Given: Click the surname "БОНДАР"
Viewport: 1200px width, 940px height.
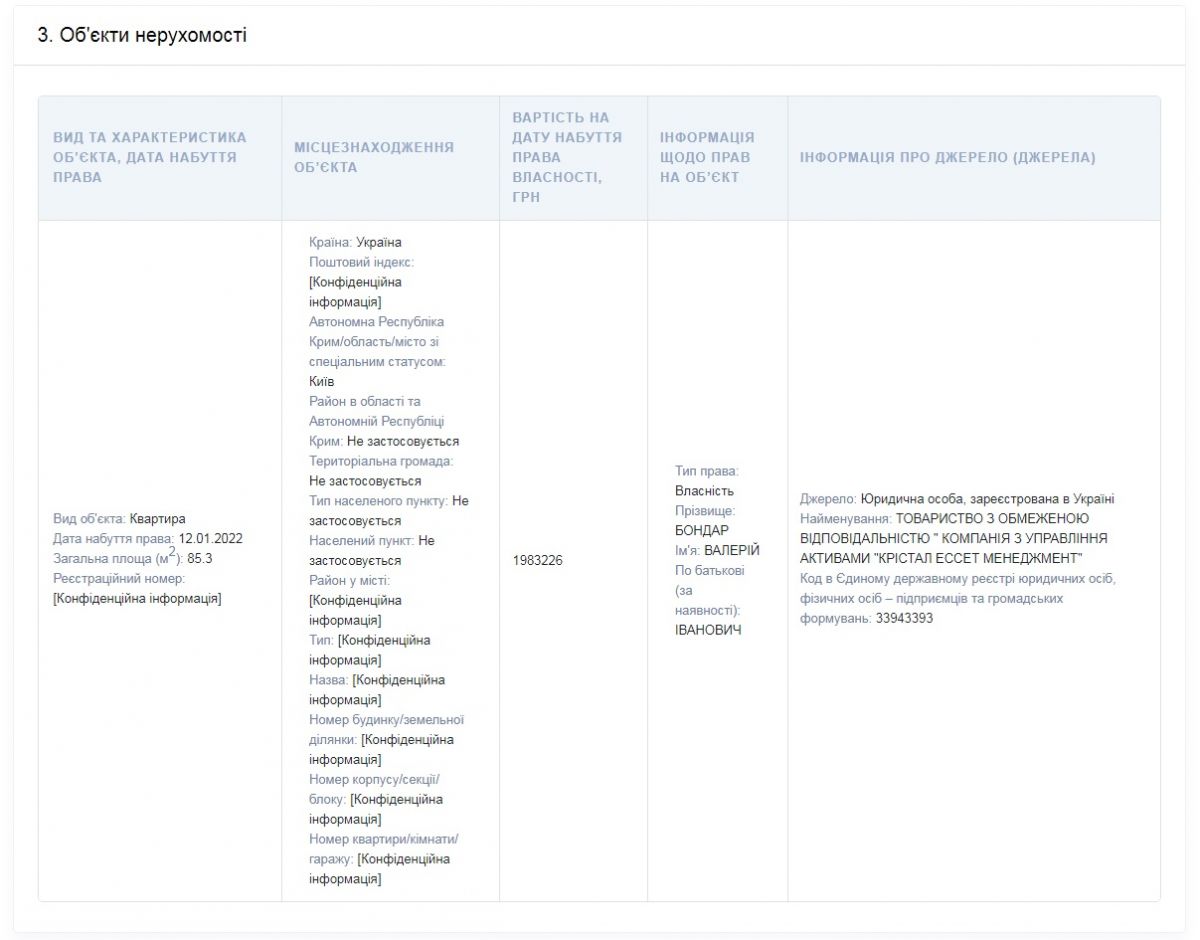Looking at the screenshot, I should [702, 530].
